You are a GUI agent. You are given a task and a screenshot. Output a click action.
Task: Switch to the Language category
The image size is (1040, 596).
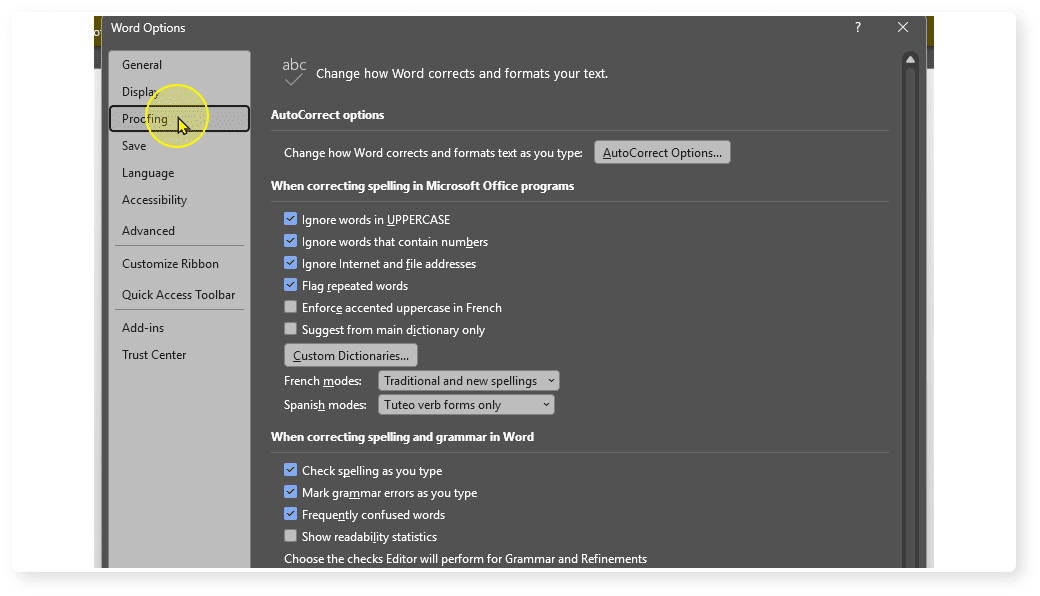(179, 173)
